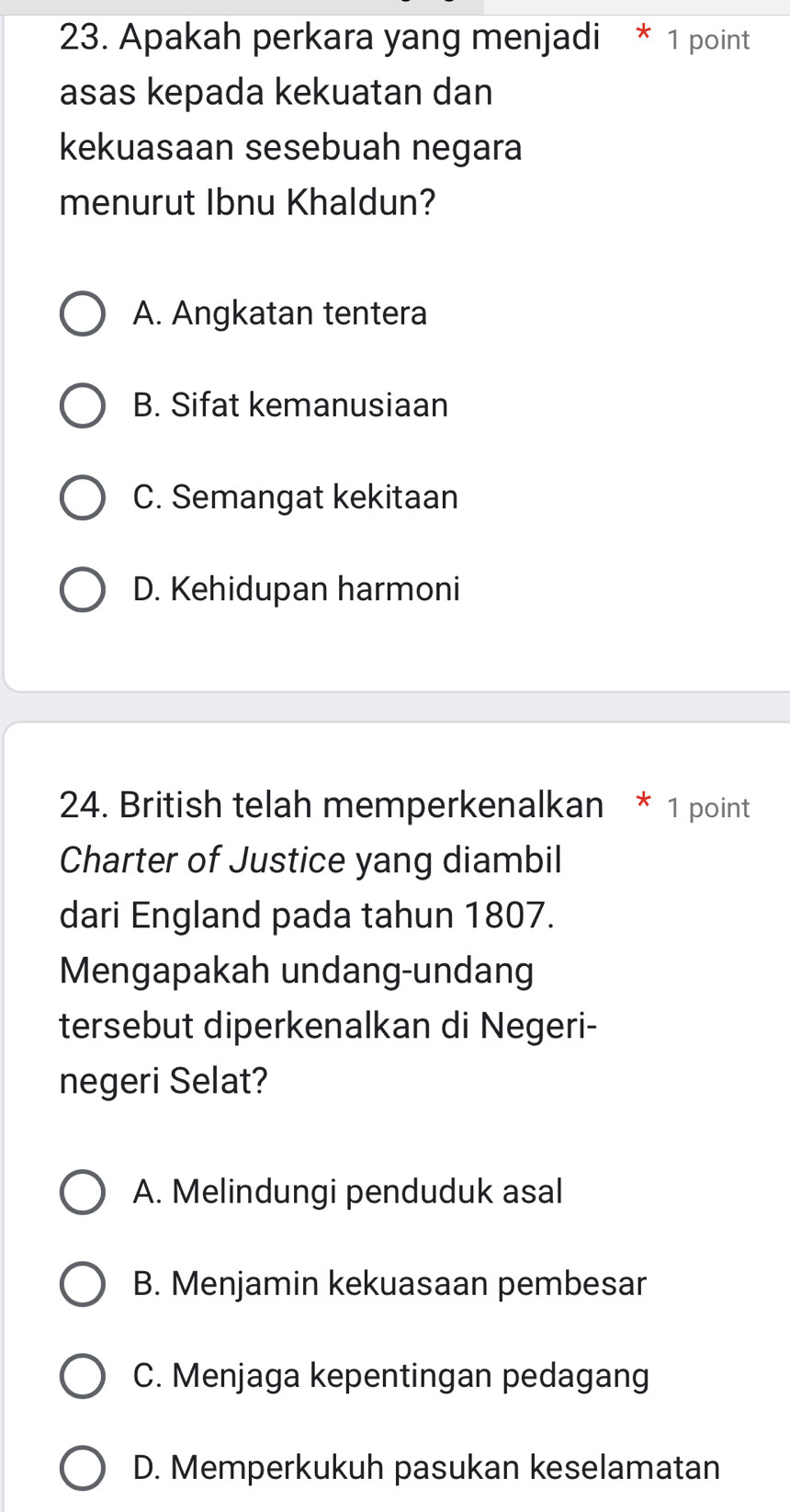Select radio button for 'A. Angkatan tentera'
This screenshot has width=790, height=1512.
(x=82, y=314)
